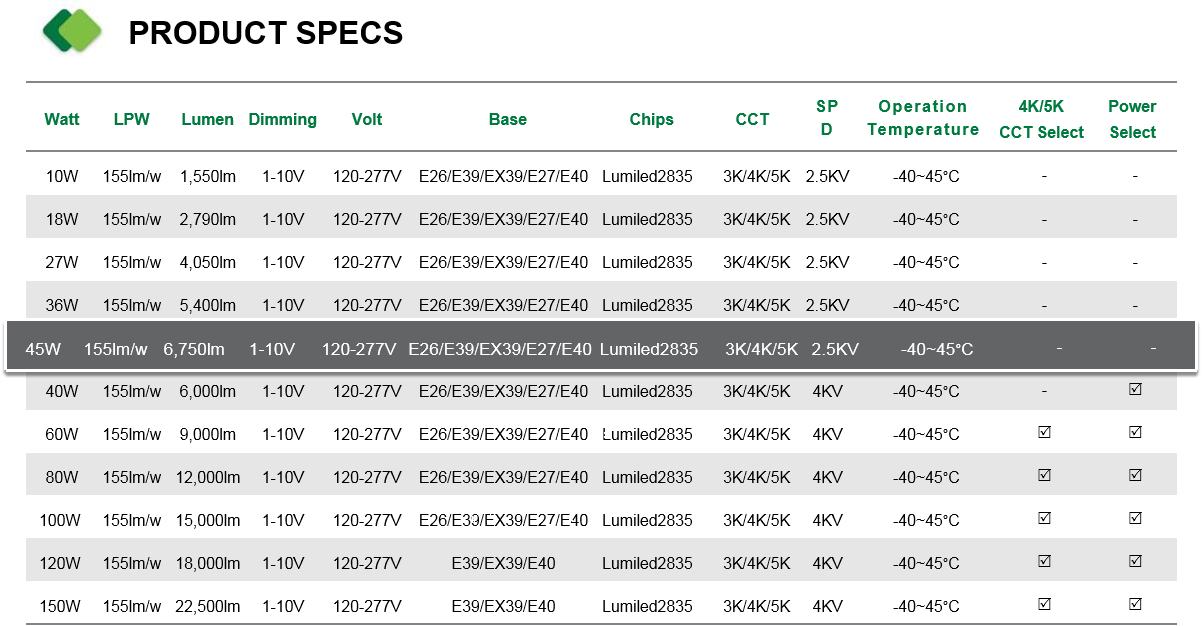Click the 6,750lm lumen value
This screenshot has width=1203, height=626.
click(194, 349)
